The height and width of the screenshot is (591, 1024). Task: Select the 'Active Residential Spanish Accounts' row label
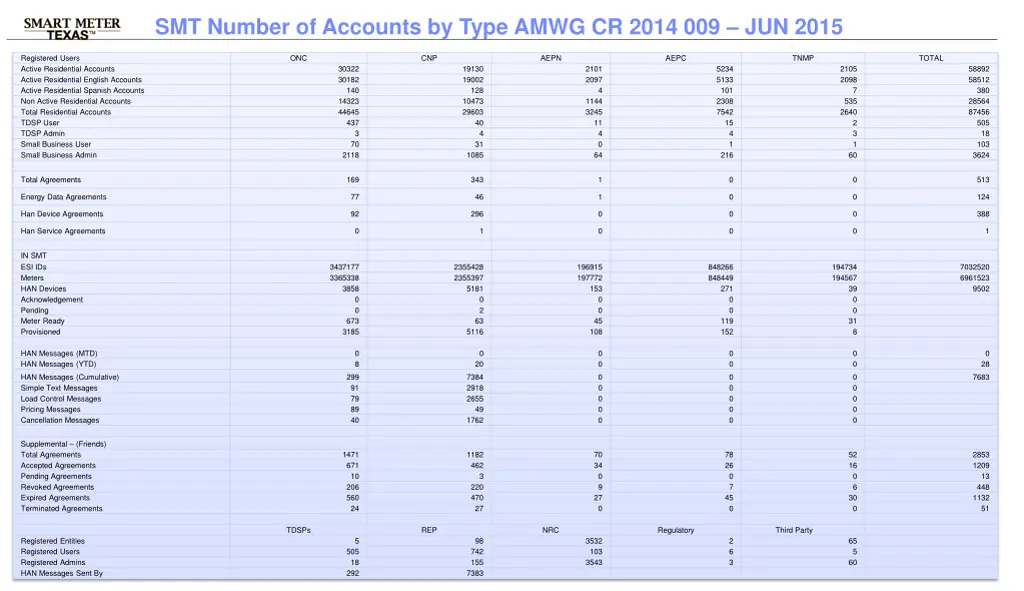tap(82, 91)
